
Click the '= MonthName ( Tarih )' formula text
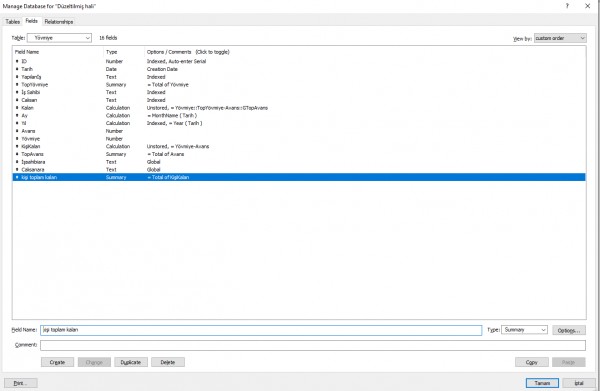[172, 116]
